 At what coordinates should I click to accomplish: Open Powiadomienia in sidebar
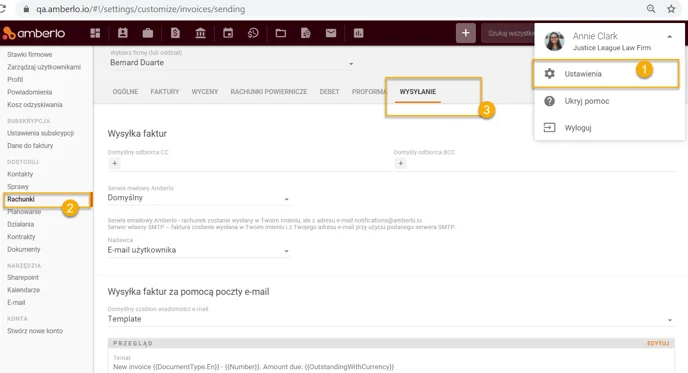pyautogui.click(x=29, y=92)
